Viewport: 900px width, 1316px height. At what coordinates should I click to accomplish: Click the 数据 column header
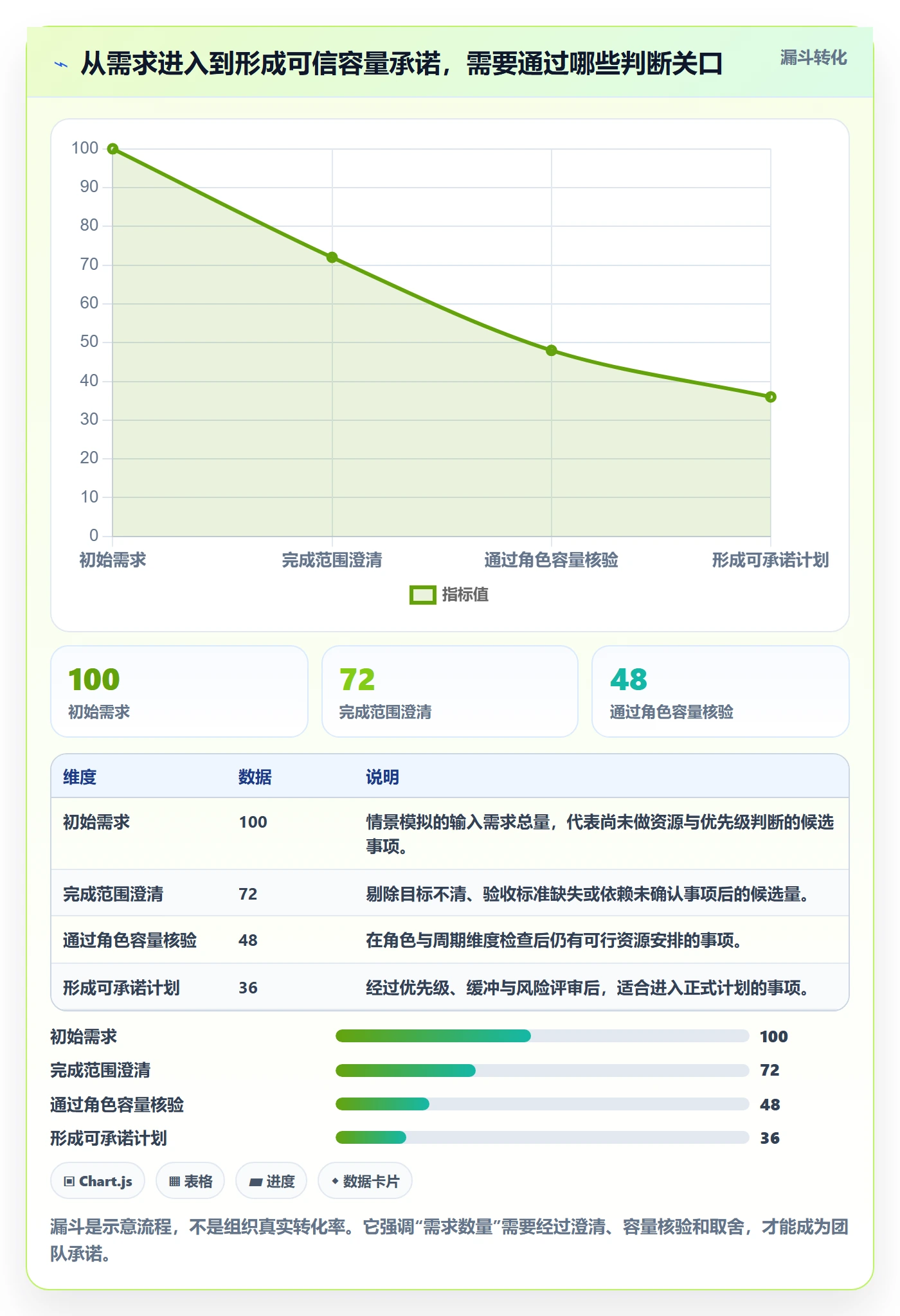255,777
